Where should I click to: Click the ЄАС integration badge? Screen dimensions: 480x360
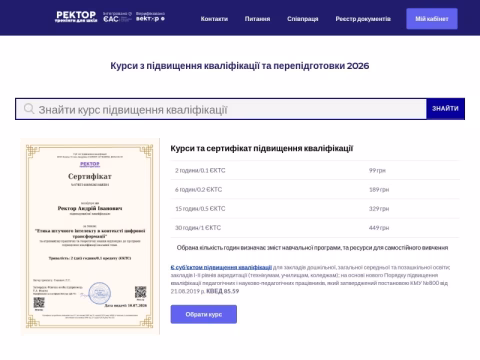point(117,17)
